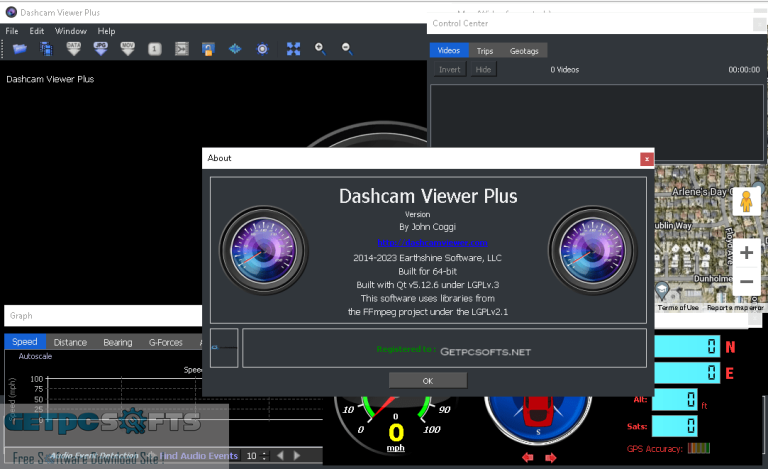Open the dashcamviewer.com link
Screen dimensions: 768x469
click(x=432, y=242)
